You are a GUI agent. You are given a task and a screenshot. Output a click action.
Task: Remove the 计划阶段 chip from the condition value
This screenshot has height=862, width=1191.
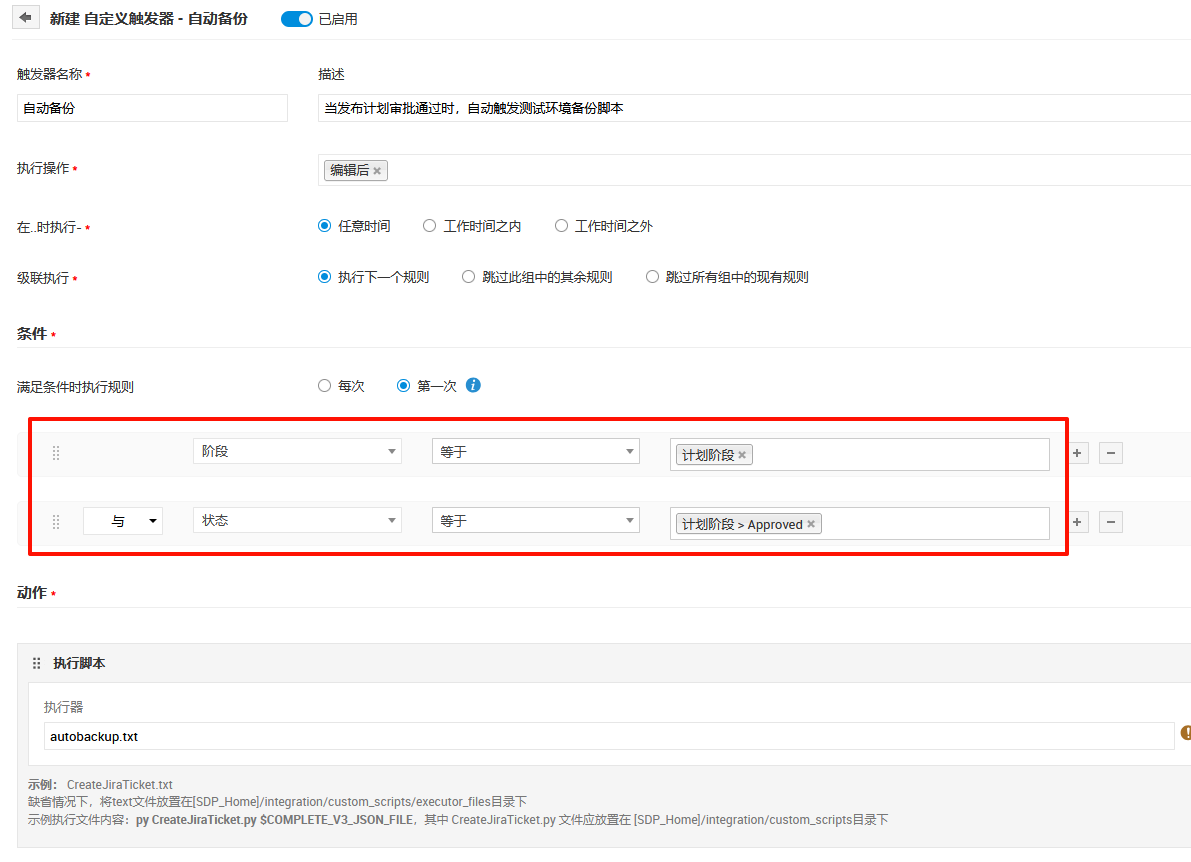pos(741,453)
